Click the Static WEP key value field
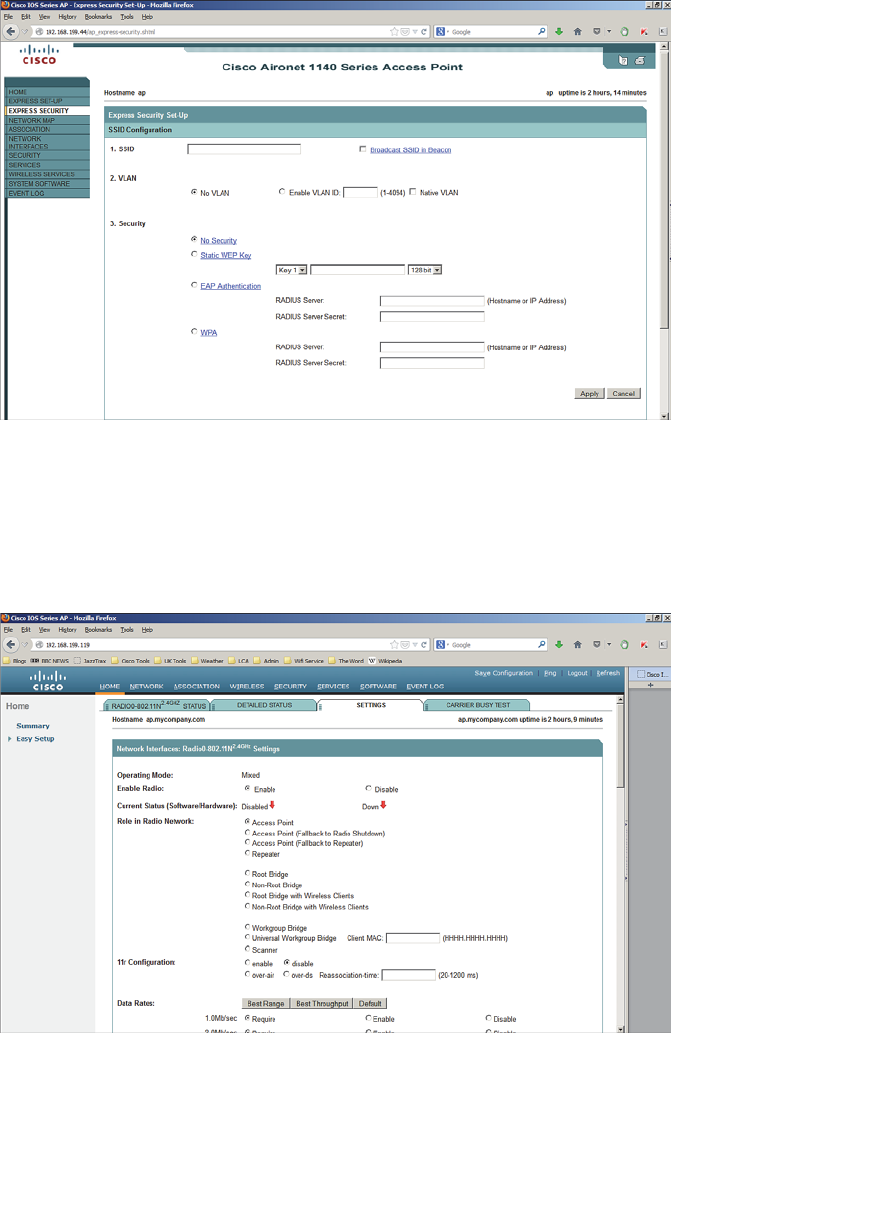This screenshot has height=1207, width=881. click(357, 270)
